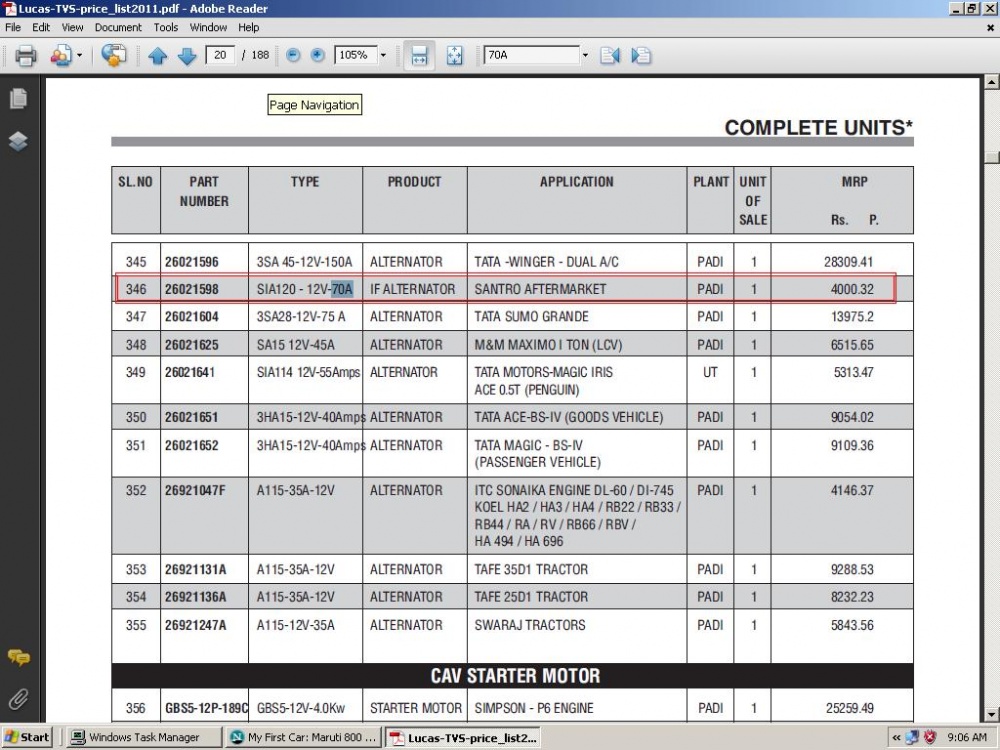The width and height of the screenshot is (1000, 750).
Task: Go to next page with the down arrow
Action: tap(187, 56)
